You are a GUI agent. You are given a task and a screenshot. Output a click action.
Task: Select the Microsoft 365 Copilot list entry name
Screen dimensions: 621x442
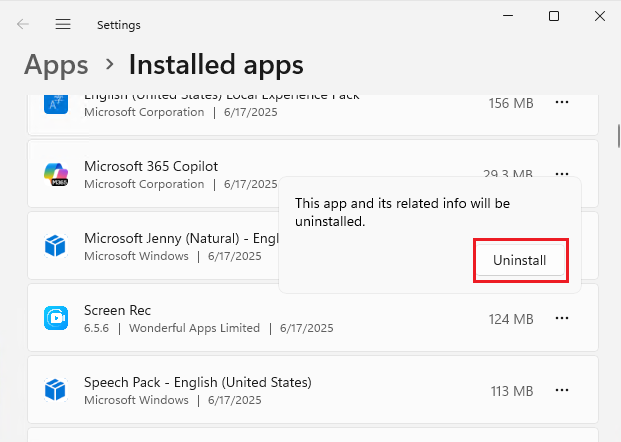tap(151, 166)
